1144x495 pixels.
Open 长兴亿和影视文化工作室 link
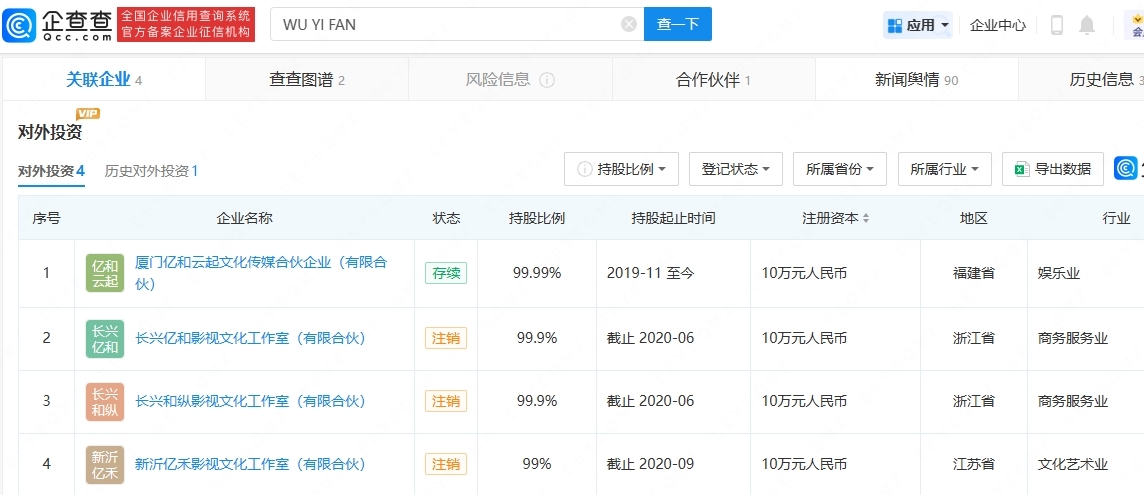250,338
